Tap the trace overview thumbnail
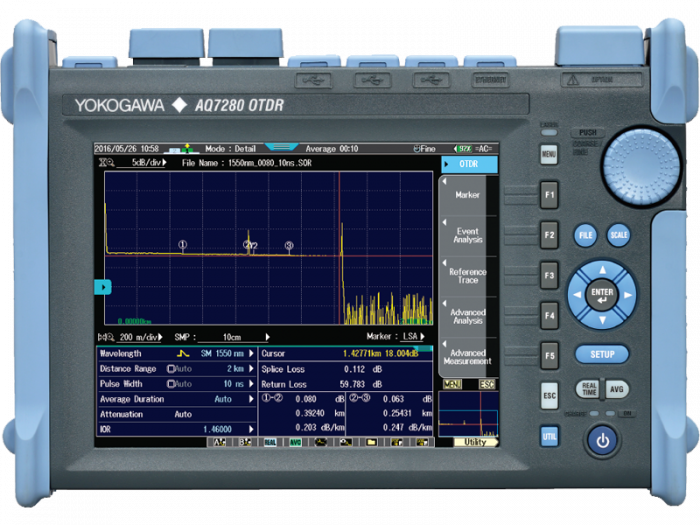700x525 pixels. coord(469,414)
